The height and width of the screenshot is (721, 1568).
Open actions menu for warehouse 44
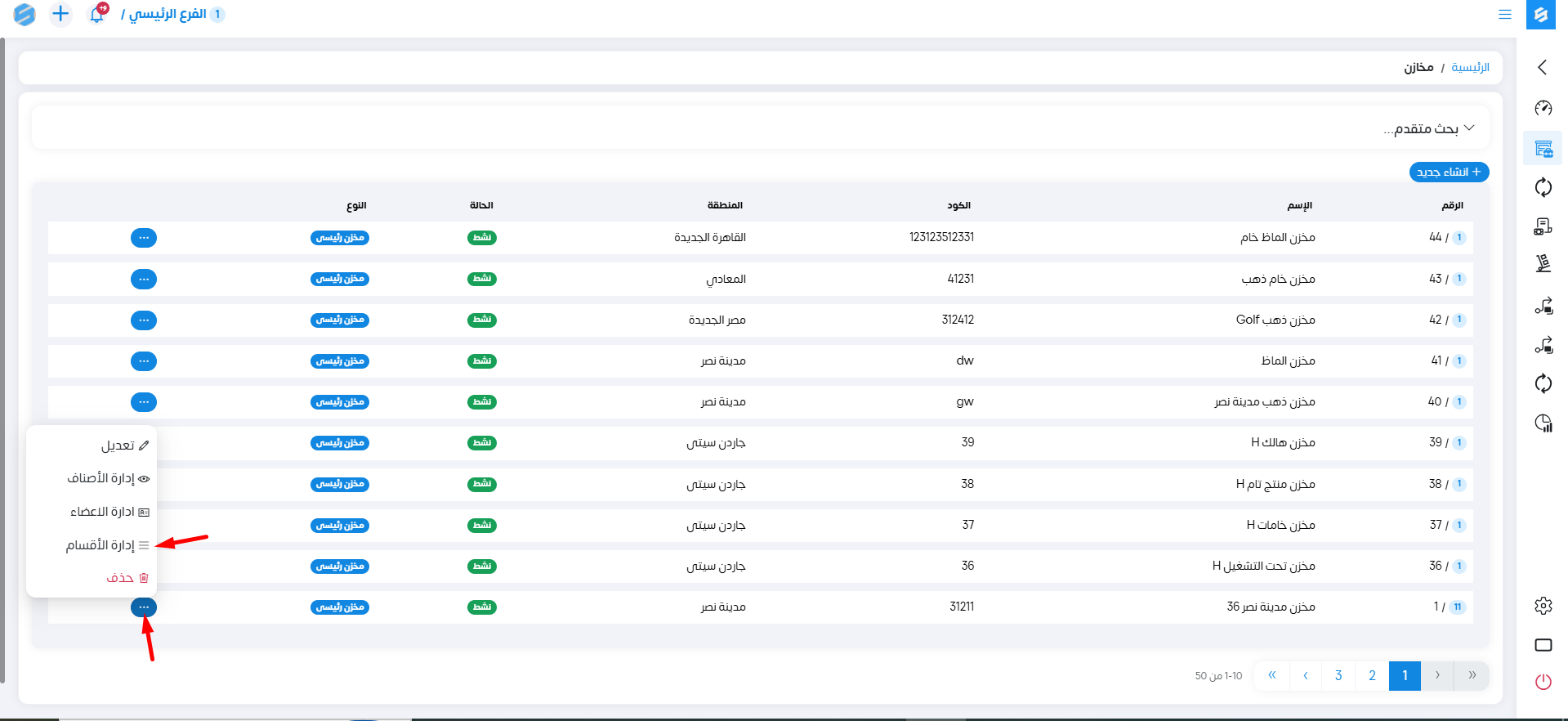tap(144, 238)
